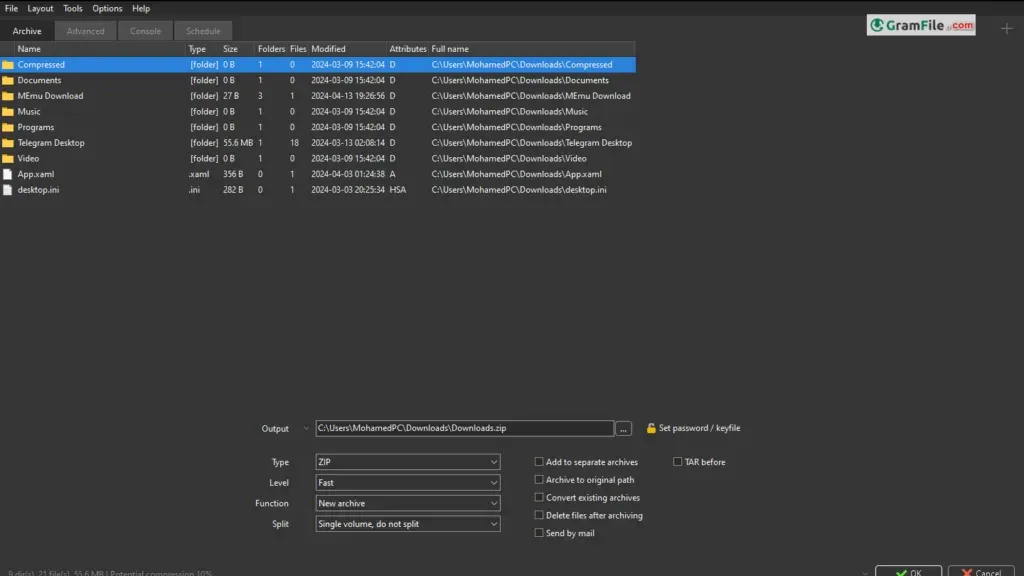Enable Add to separate archives
This screenshot has width=1024, height=576.
[x=539, y=462]
